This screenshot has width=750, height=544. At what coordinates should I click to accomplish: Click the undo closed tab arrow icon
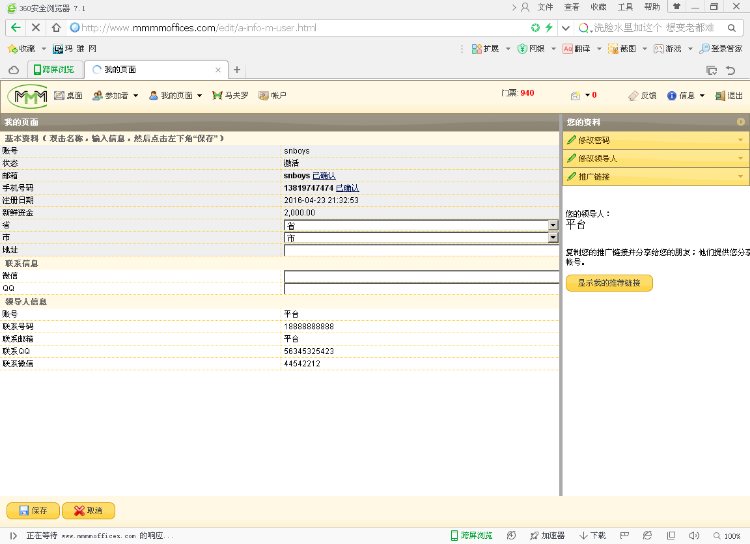pos(730,70)
